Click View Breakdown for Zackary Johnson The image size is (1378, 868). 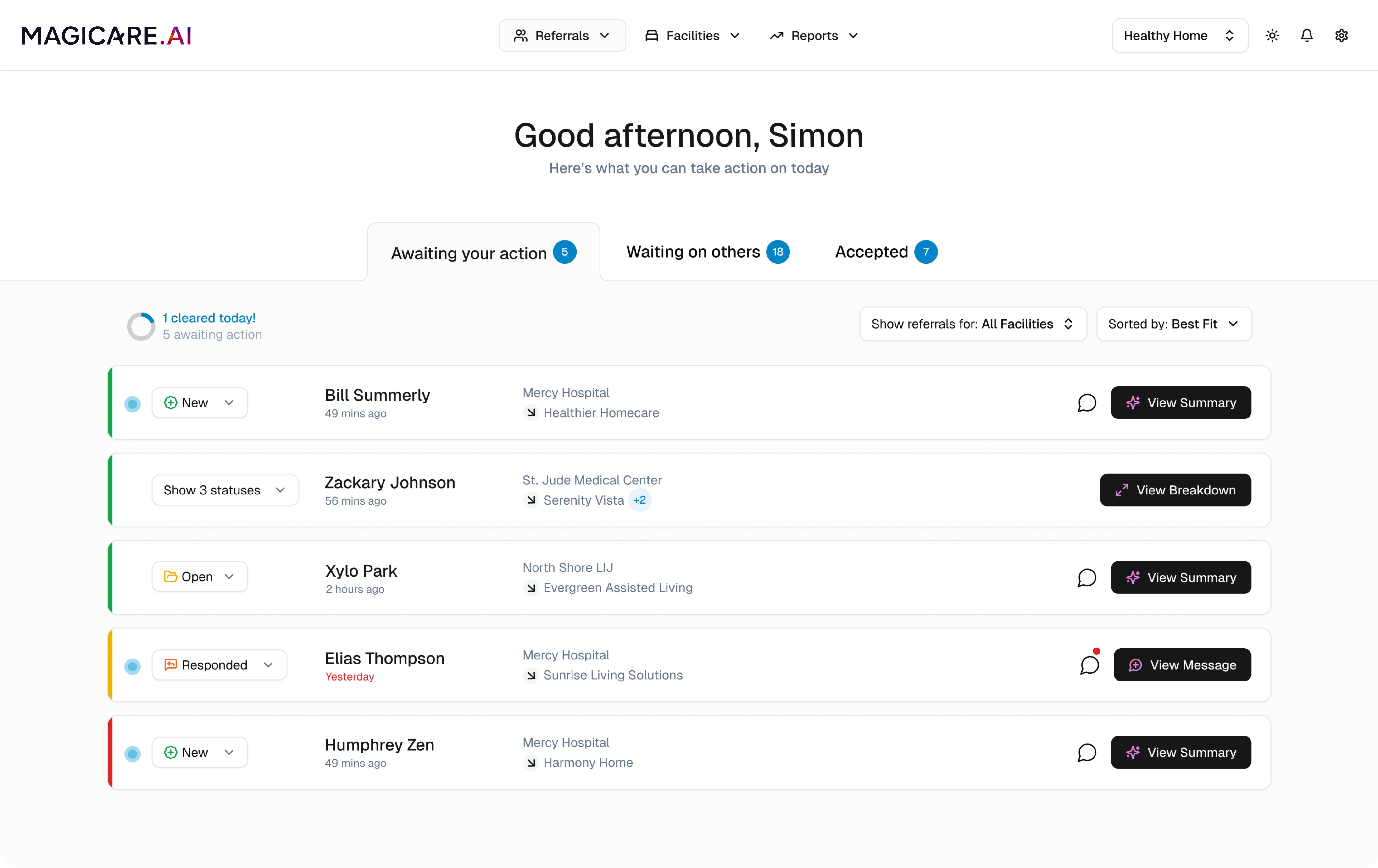[x=1175, y=489]
